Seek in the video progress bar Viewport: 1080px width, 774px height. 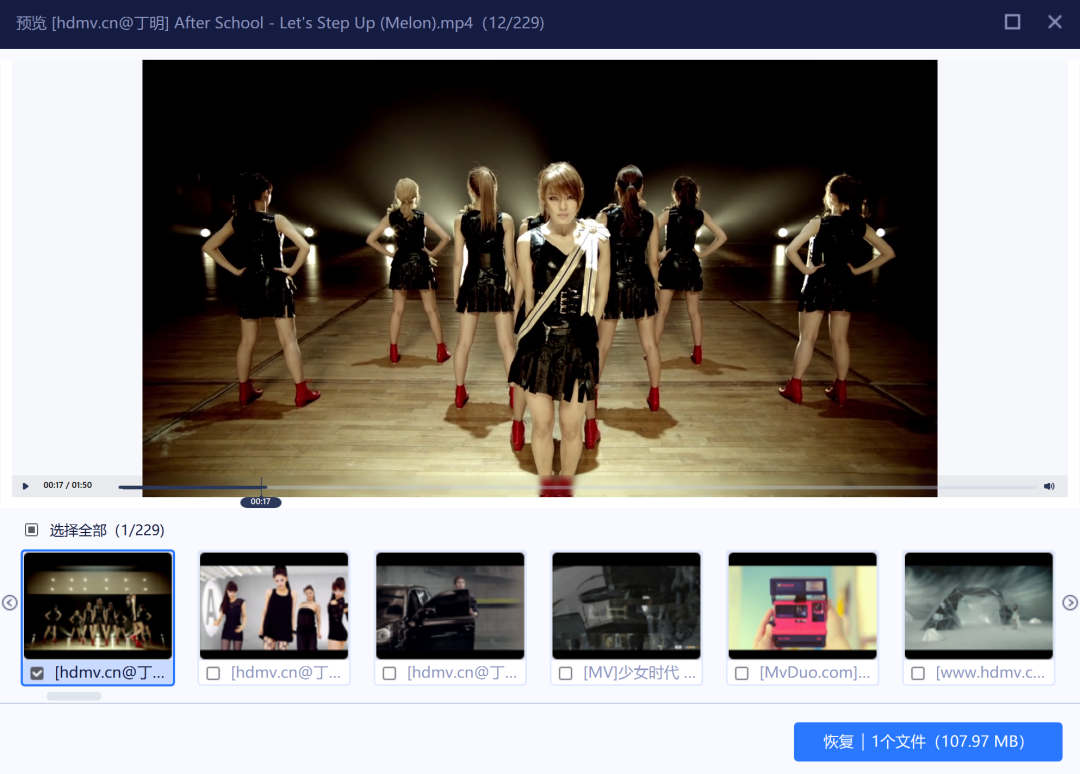[577, 487]
